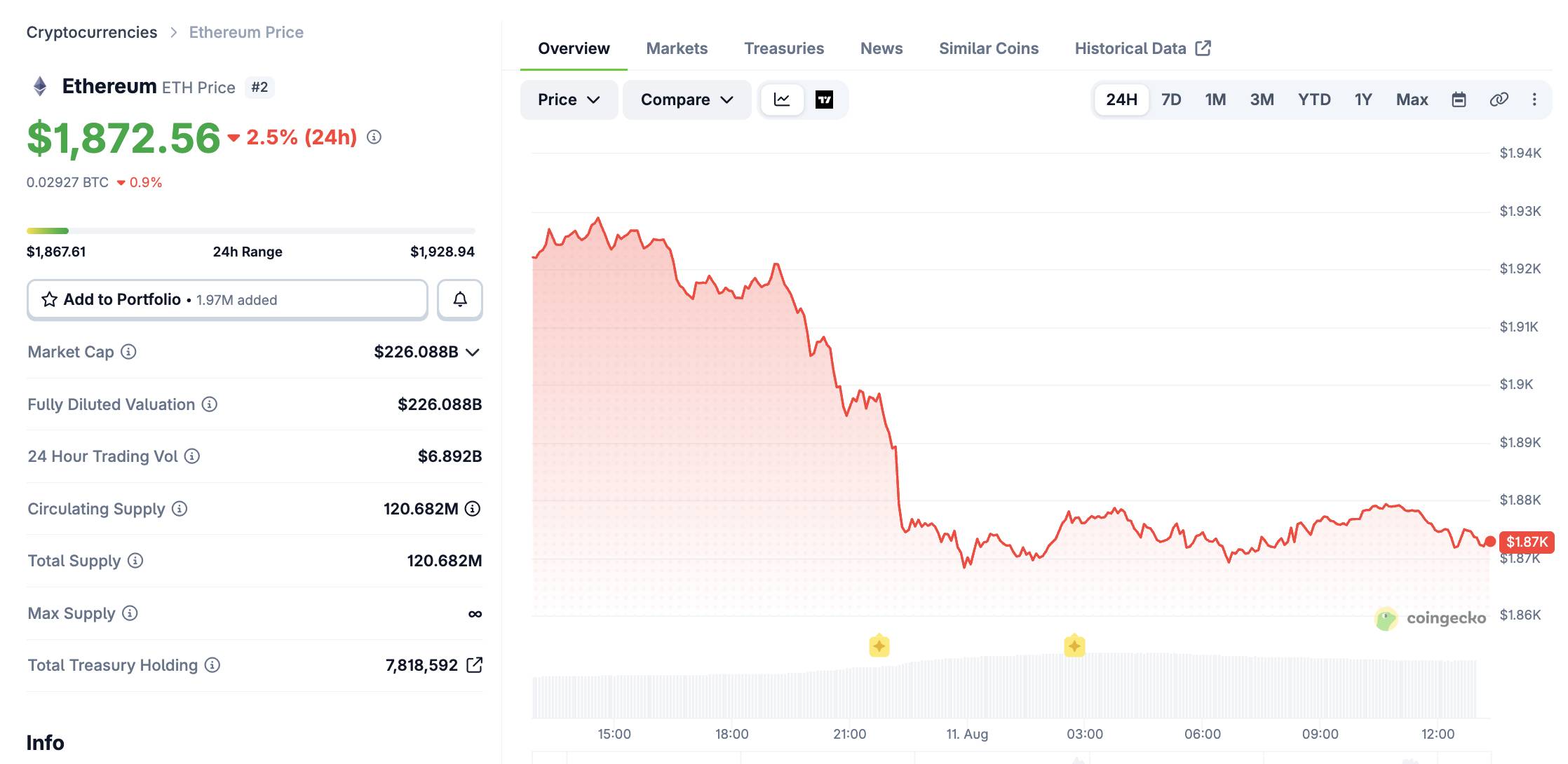Viewport: 1568px width, 764px height.
Task: Open the calendar date range picker
Action: [x=1459, y=100]
